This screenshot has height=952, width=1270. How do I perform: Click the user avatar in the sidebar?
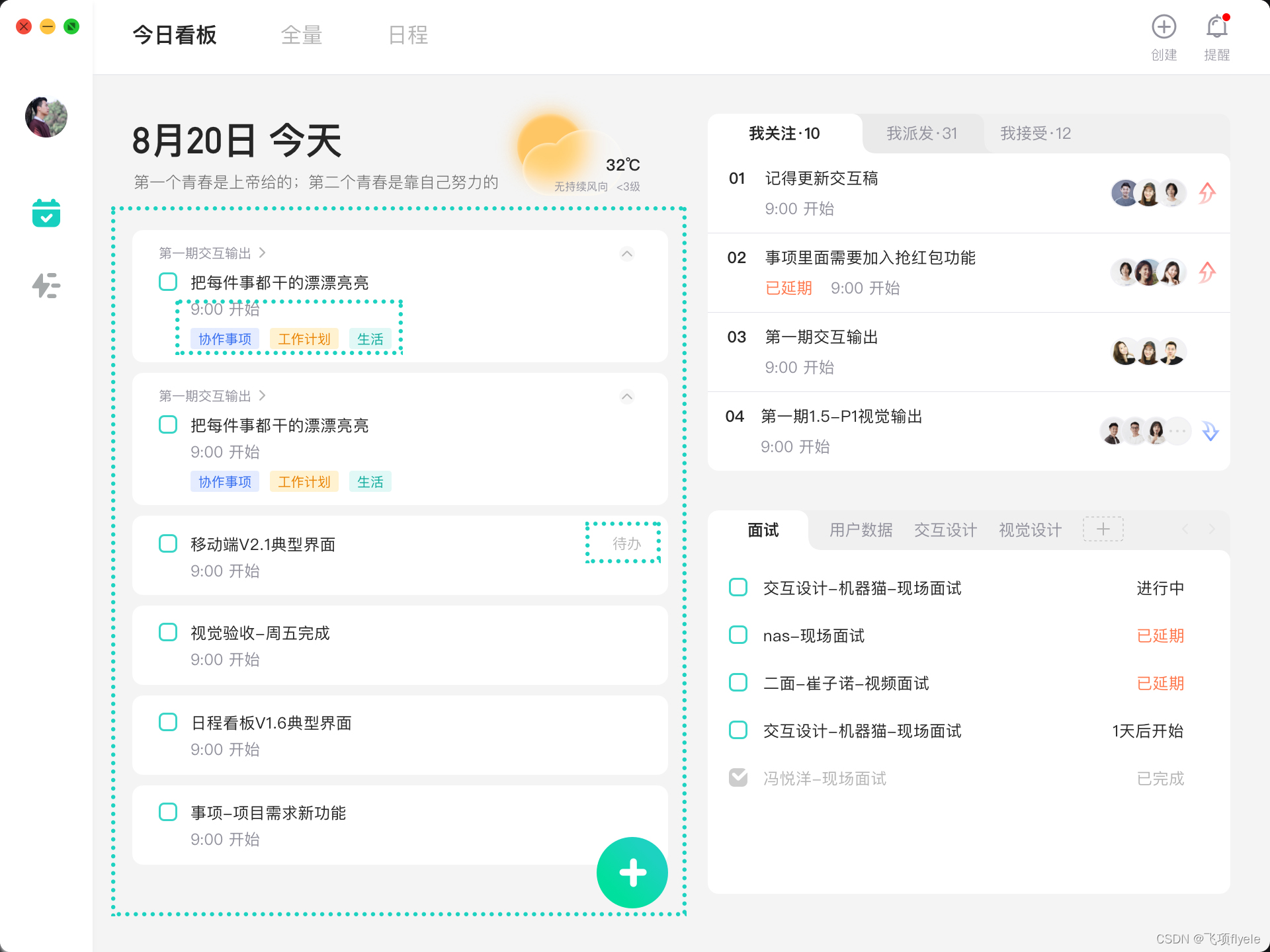point(46,116)
